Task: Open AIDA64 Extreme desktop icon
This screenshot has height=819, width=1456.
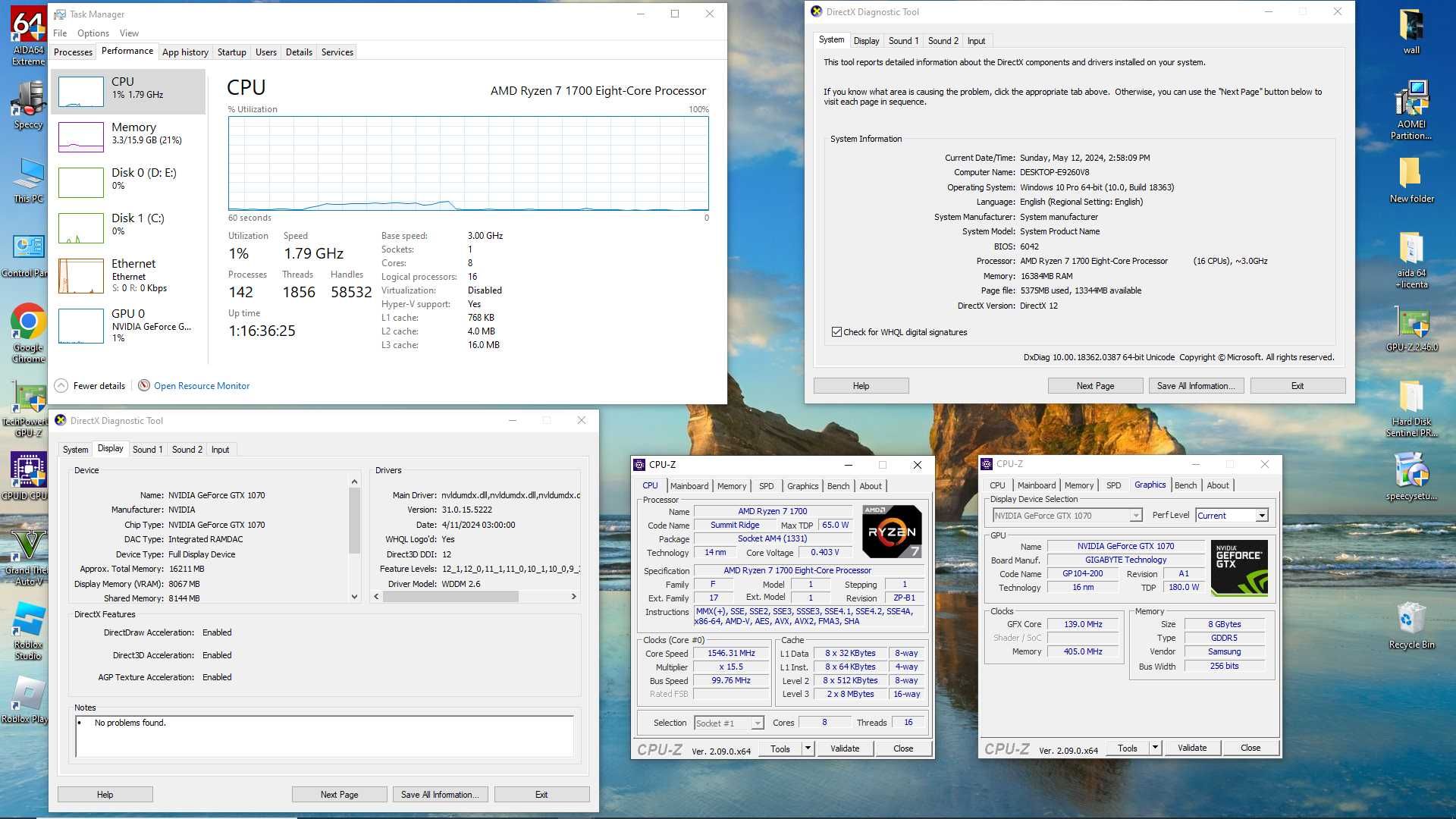Action: (x=28, y=36)
